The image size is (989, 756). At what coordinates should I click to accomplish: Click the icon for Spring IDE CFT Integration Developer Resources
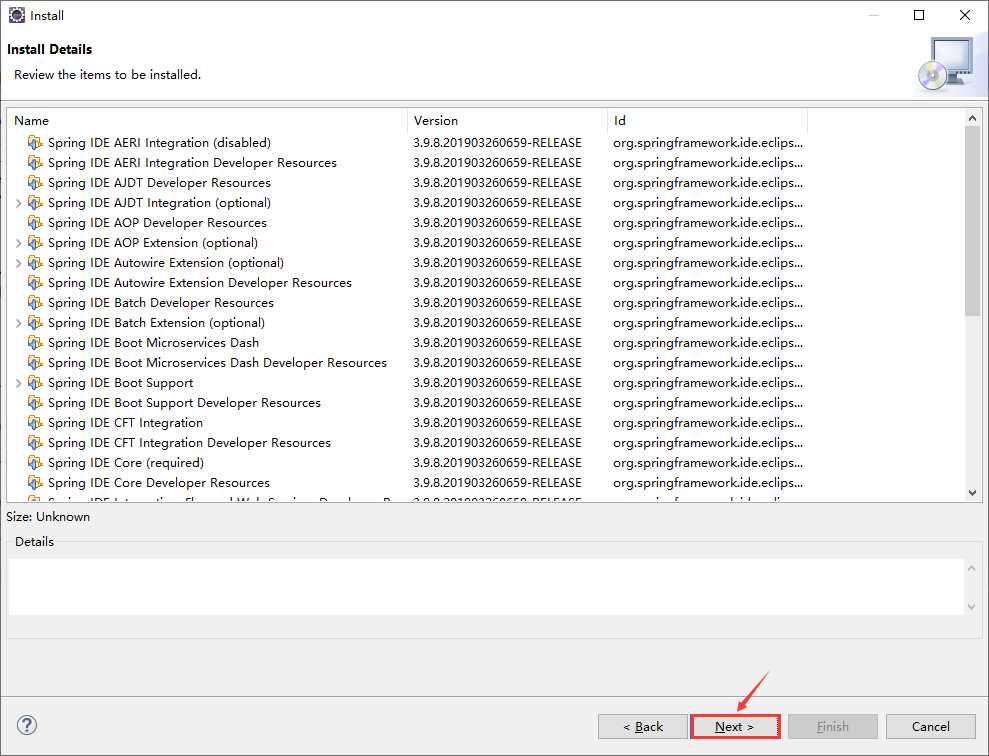35,443
